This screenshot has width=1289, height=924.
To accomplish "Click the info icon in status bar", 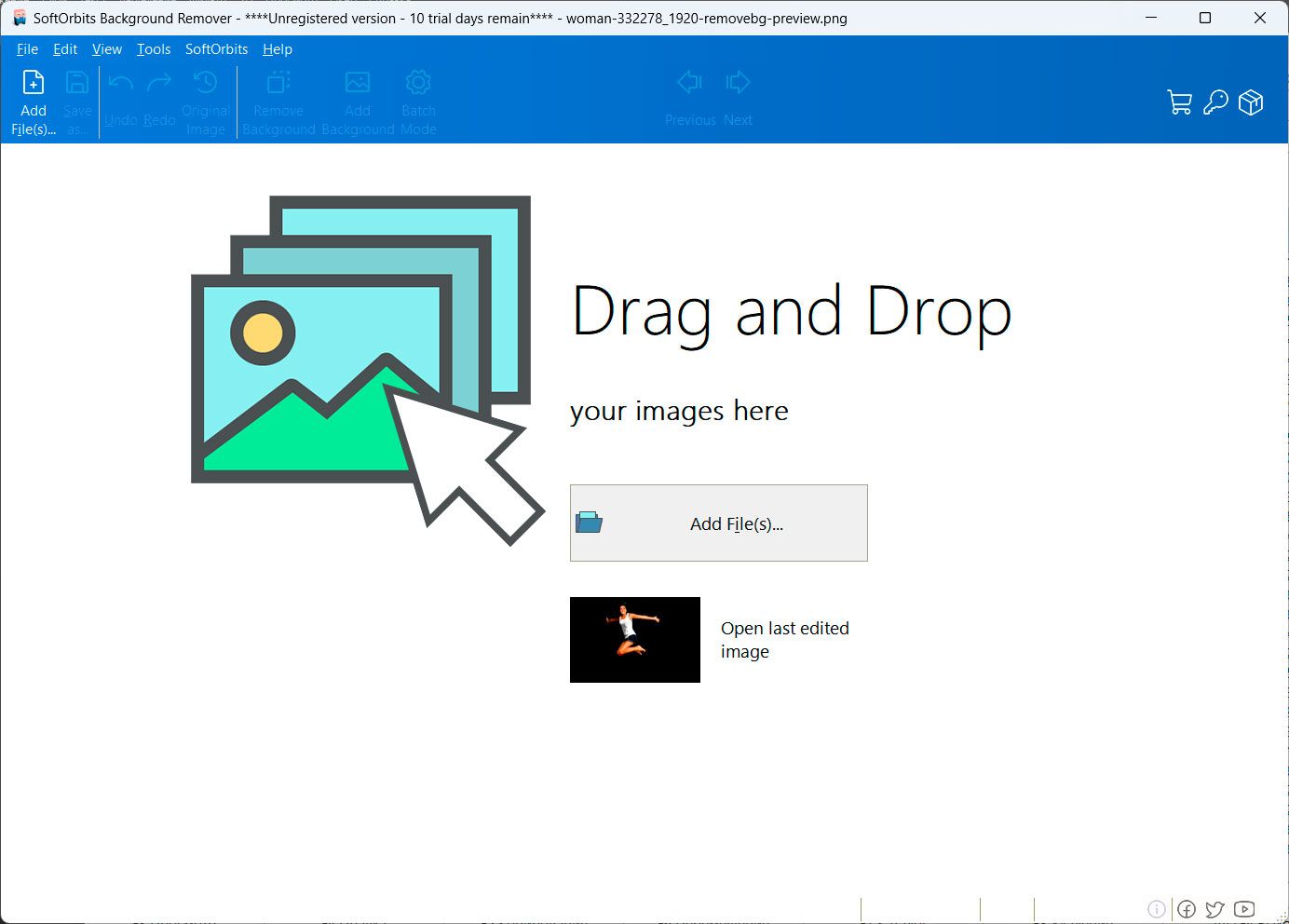I will [1157, 909].
